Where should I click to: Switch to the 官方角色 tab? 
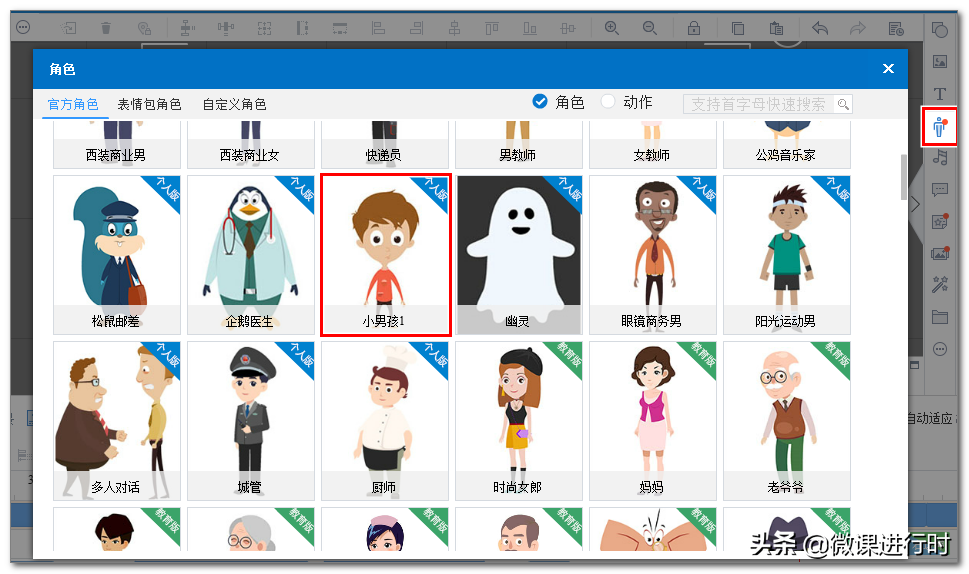coord(73,104)
